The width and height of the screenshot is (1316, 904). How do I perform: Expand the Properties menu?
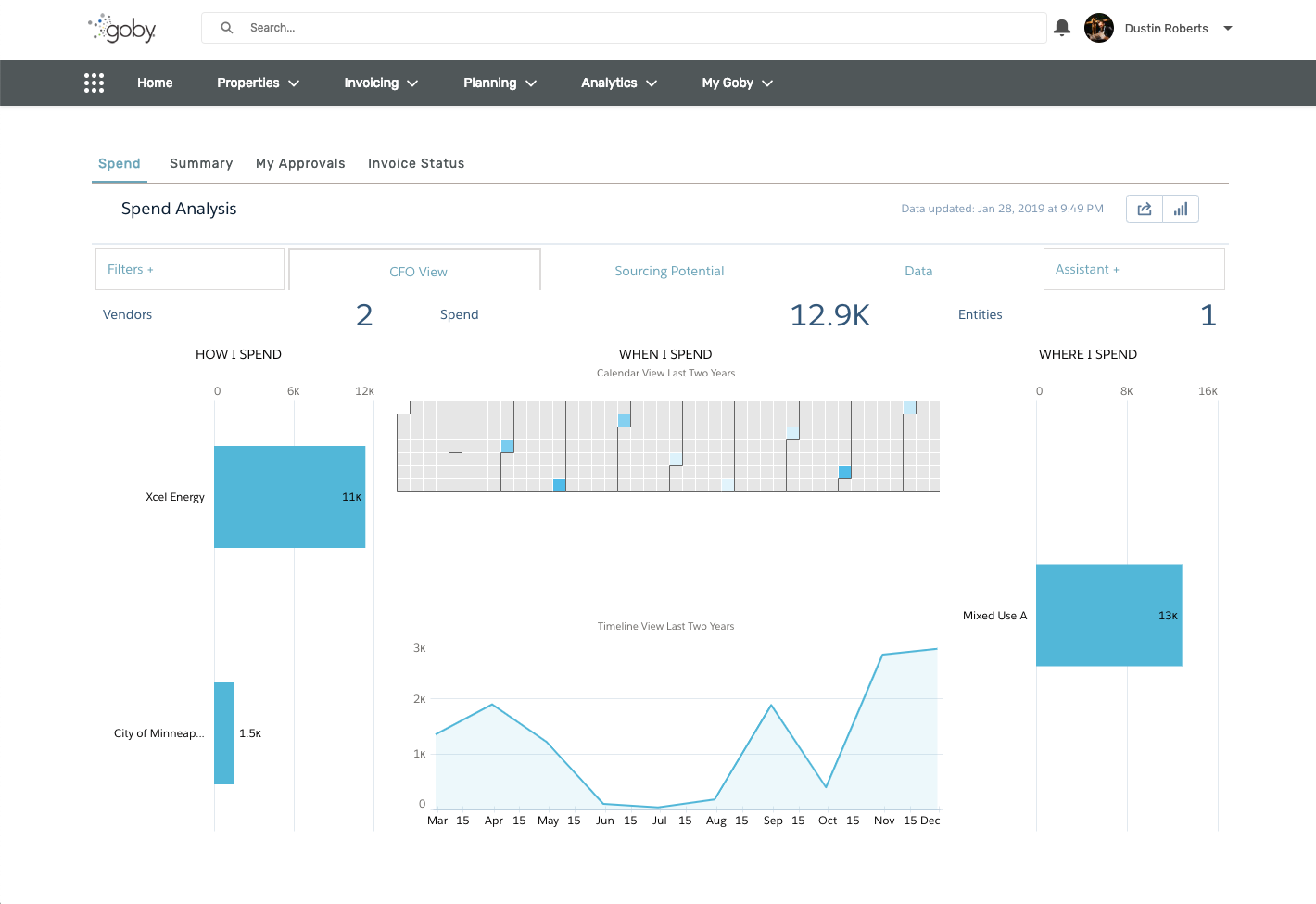[x=258, y=83]
